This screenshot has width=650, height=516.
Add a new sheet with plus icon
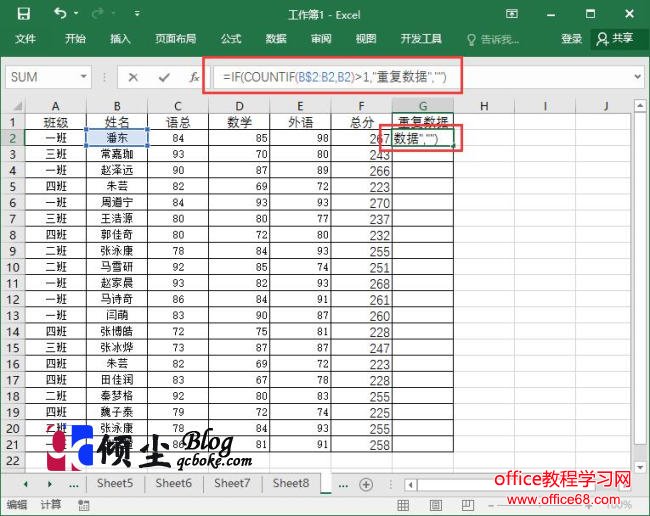pos(366,484)
